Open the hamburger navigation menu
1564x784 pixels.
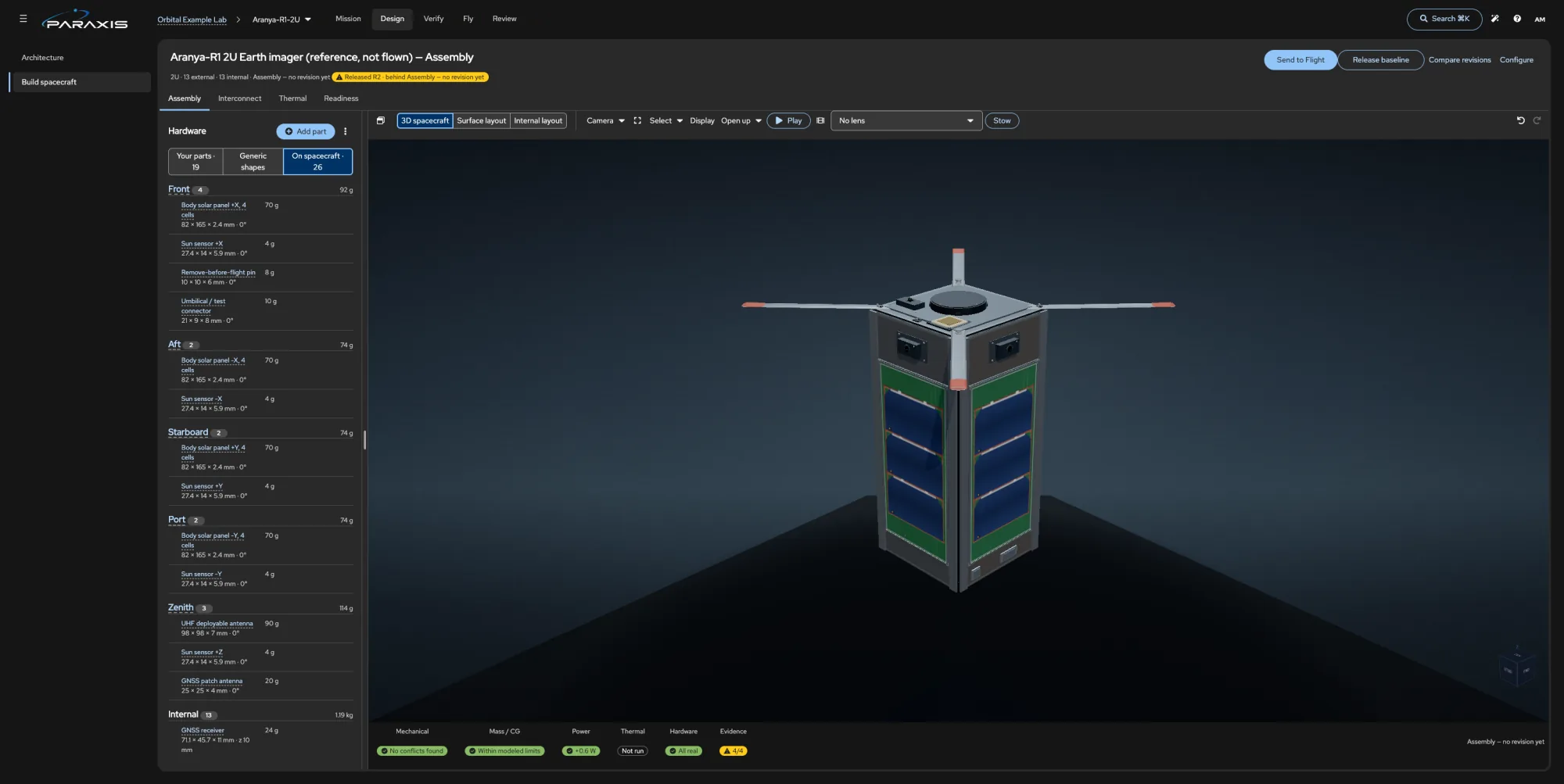pyautogui.click(x=23, y=19)
